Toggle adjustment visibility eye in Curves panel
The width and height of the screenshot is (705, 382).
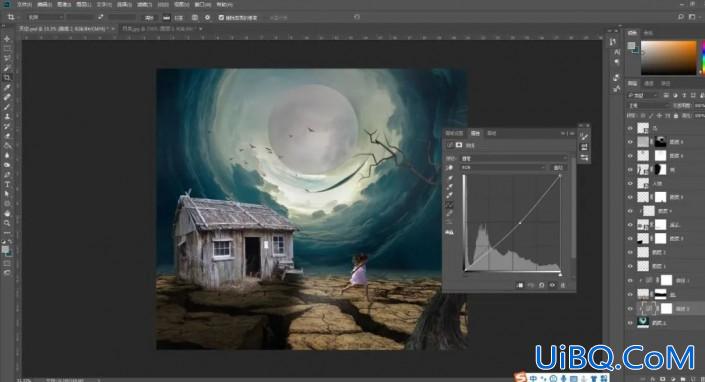[x=552, y=285]
